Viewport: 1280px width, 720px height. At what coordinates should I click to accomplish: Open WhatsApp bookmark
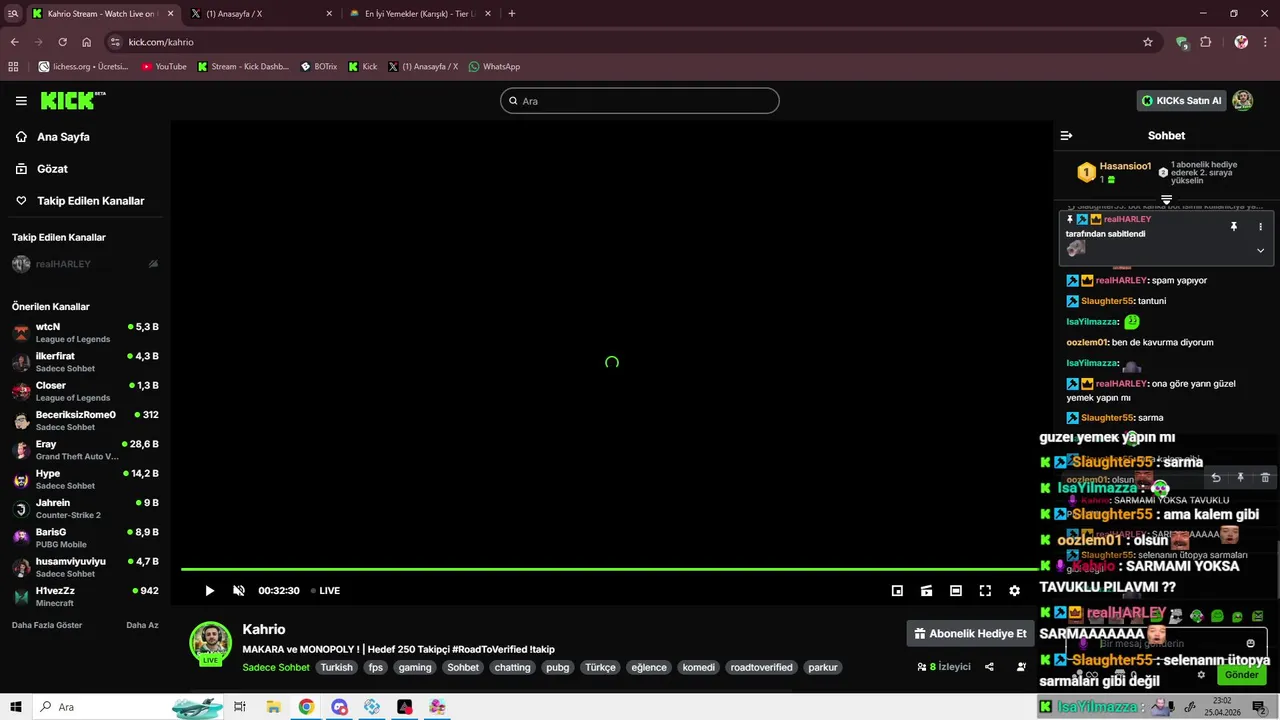tap(494, 66)
